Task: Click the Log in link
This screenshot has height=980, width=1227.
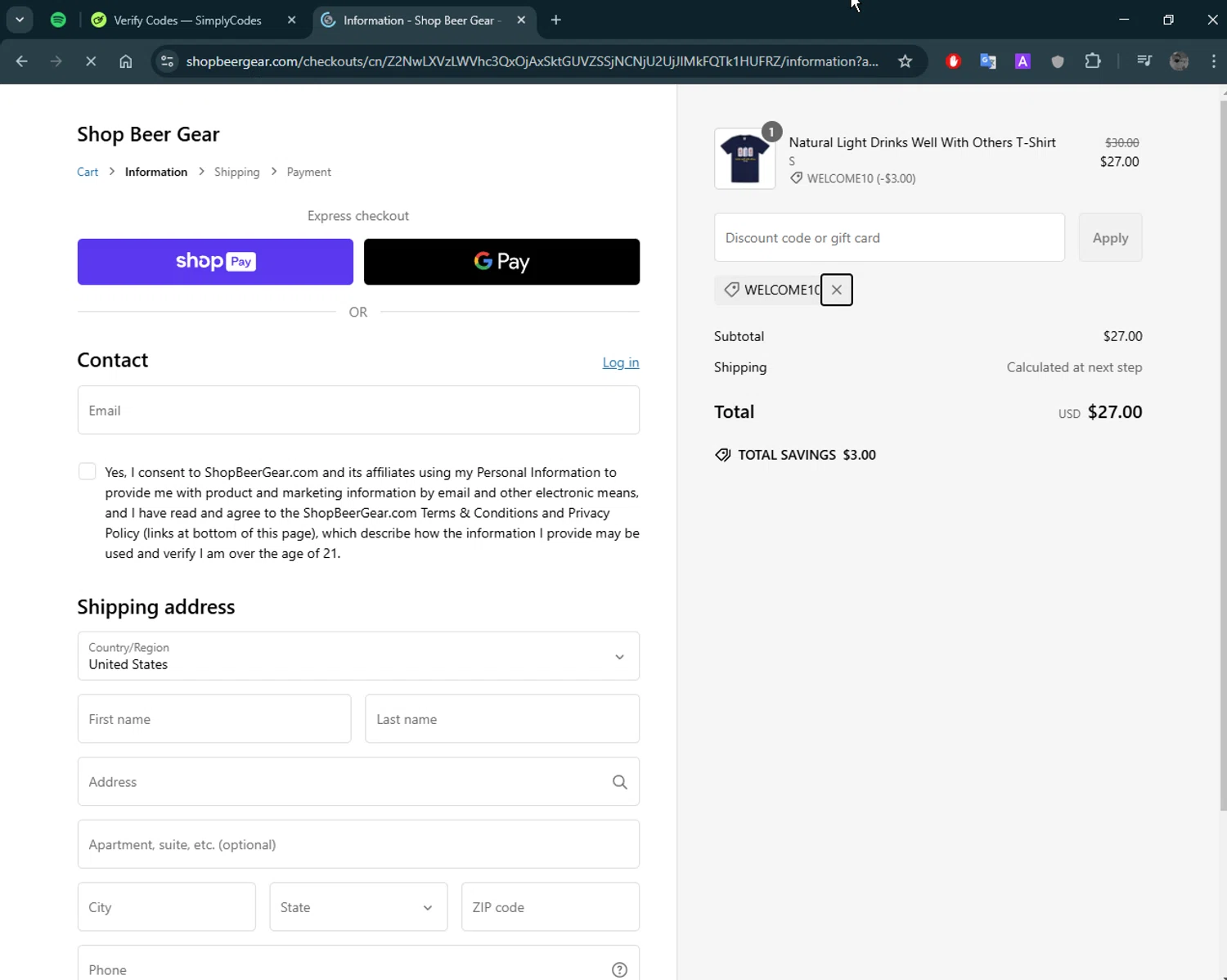Action: (621, 362)
